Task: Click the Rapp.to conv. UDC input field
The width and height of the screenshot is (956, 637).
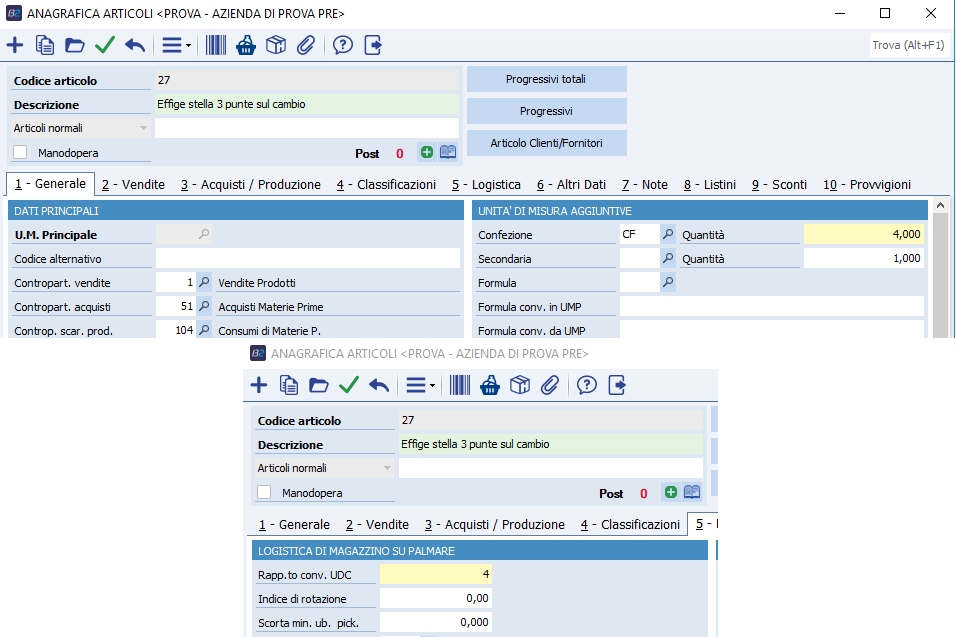Action: [436, 574]
